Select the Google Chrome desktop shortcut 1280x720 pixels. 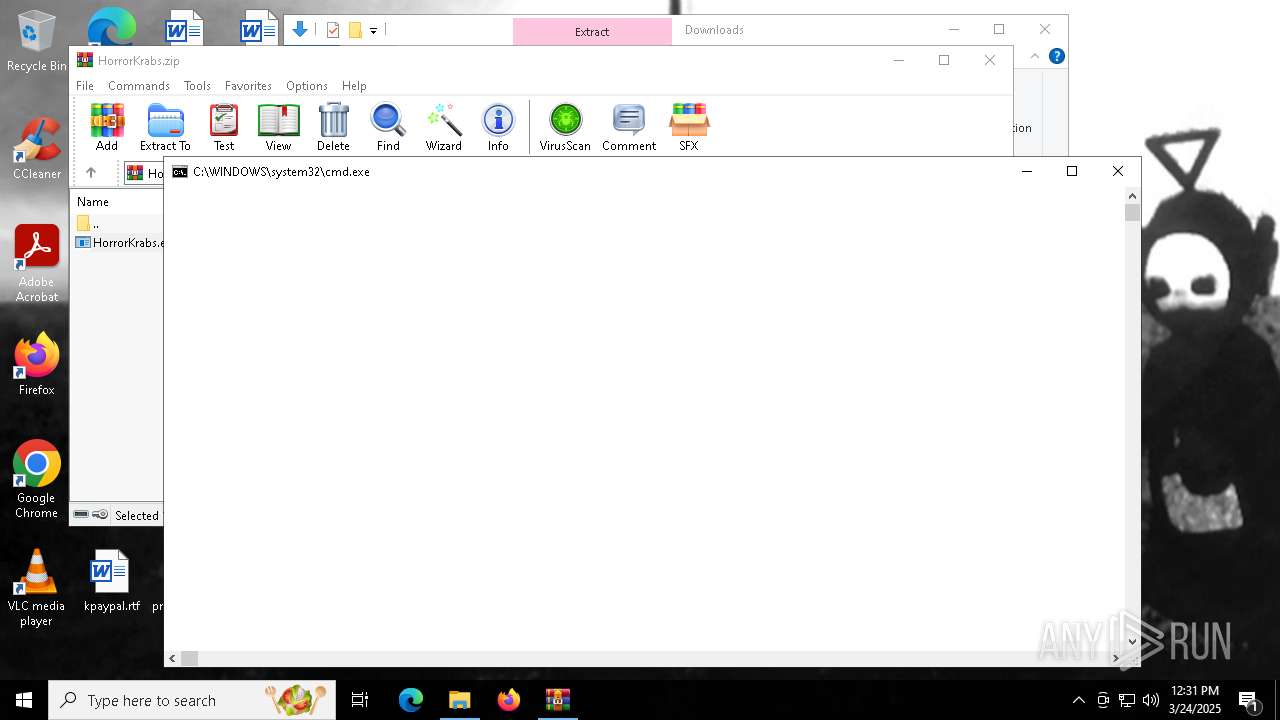pyautogui.click(x=37, y=480)
